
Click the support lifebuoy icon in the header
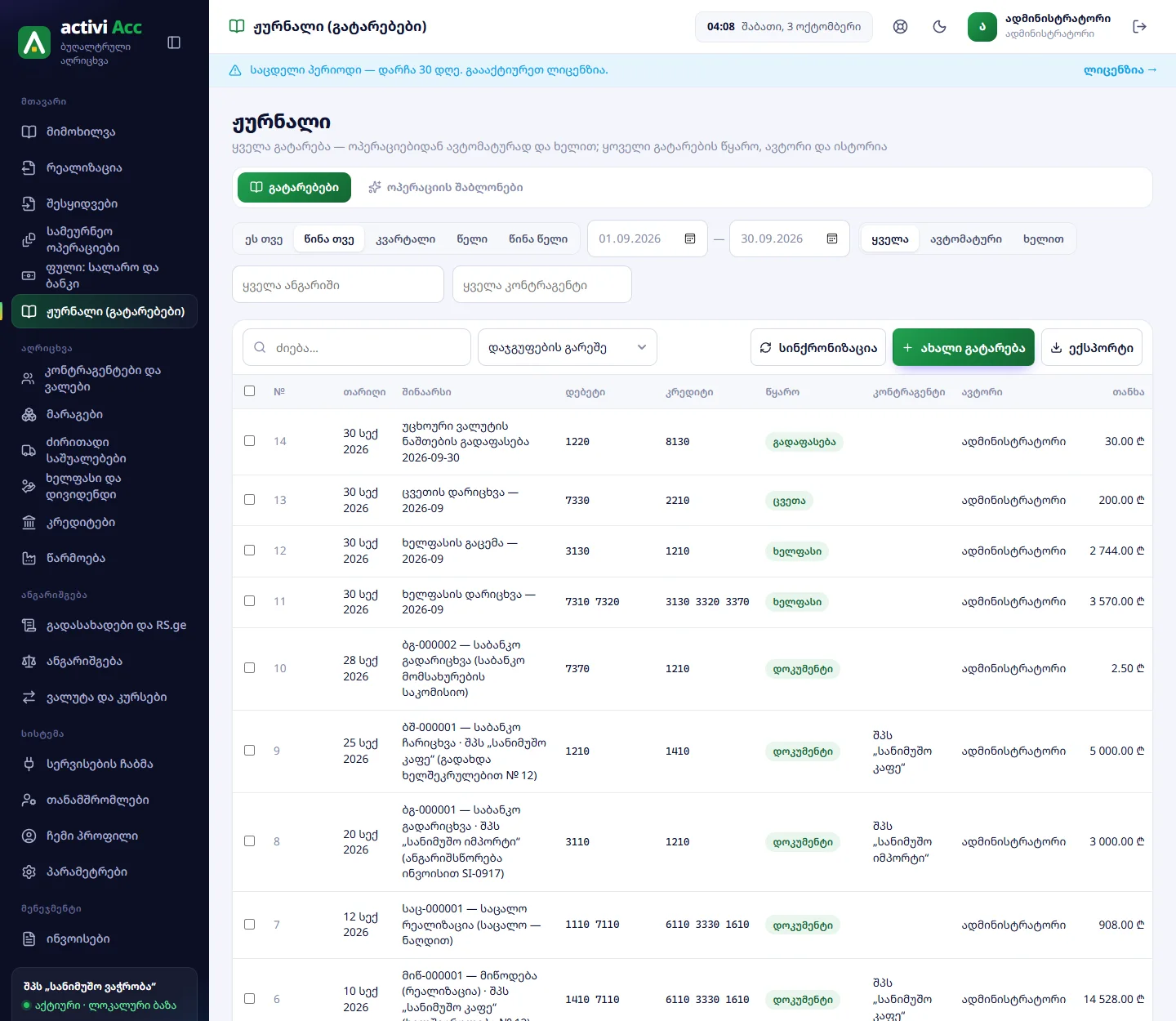pos(900,27)
